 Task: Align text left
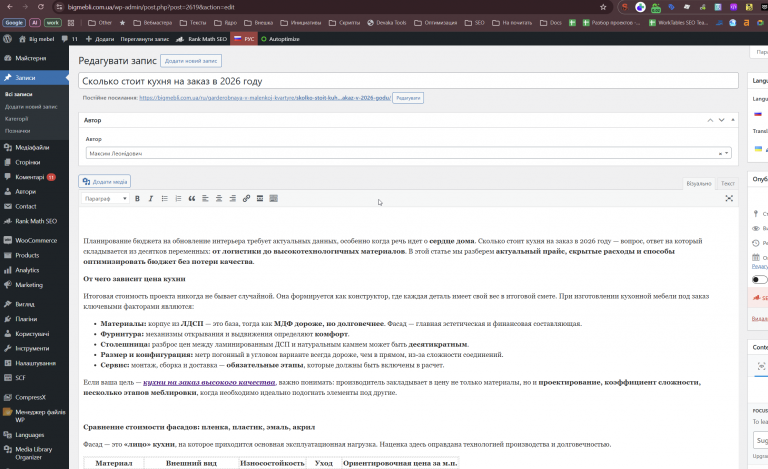tap(205, 198)
